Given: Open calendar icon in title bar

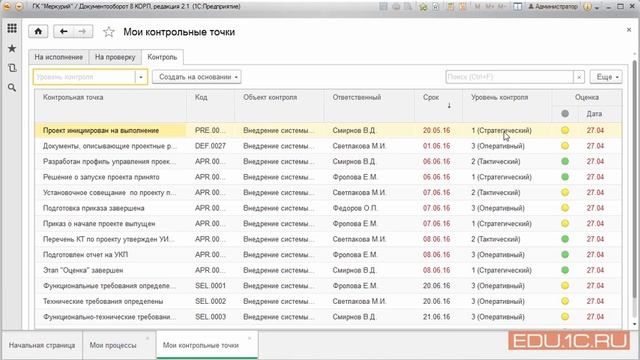Looking at the screenshot, I should click(x=463, y=7).
